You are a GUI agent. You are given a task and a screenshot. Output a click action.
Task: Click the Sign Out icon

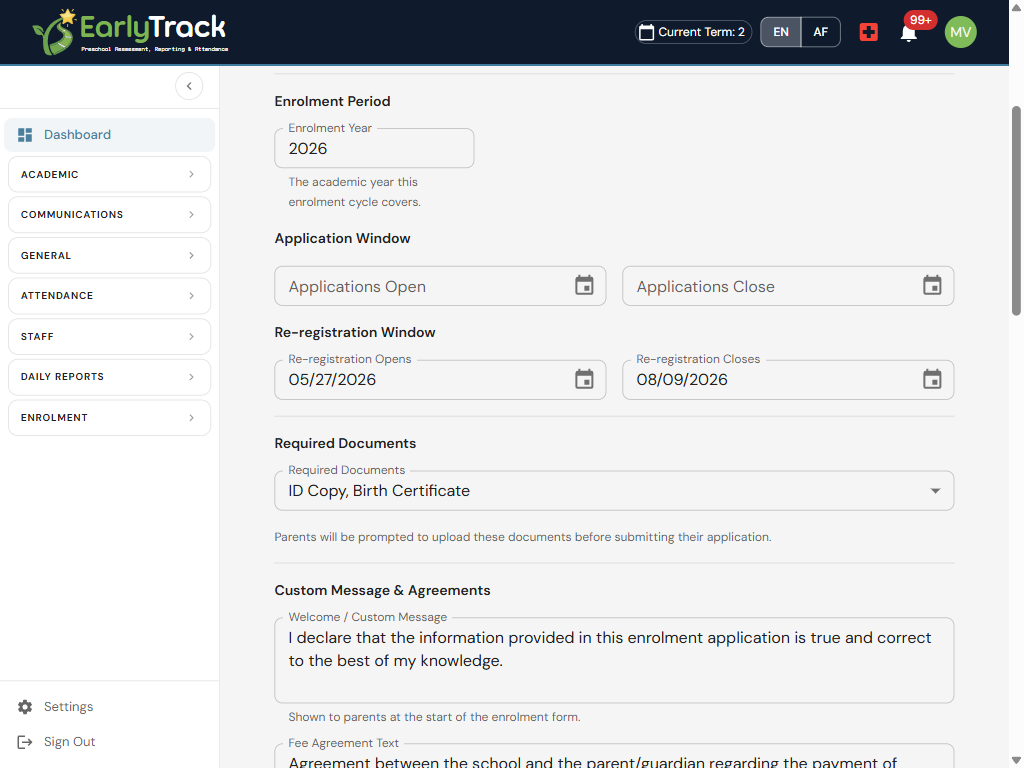(x=25, y=742)
